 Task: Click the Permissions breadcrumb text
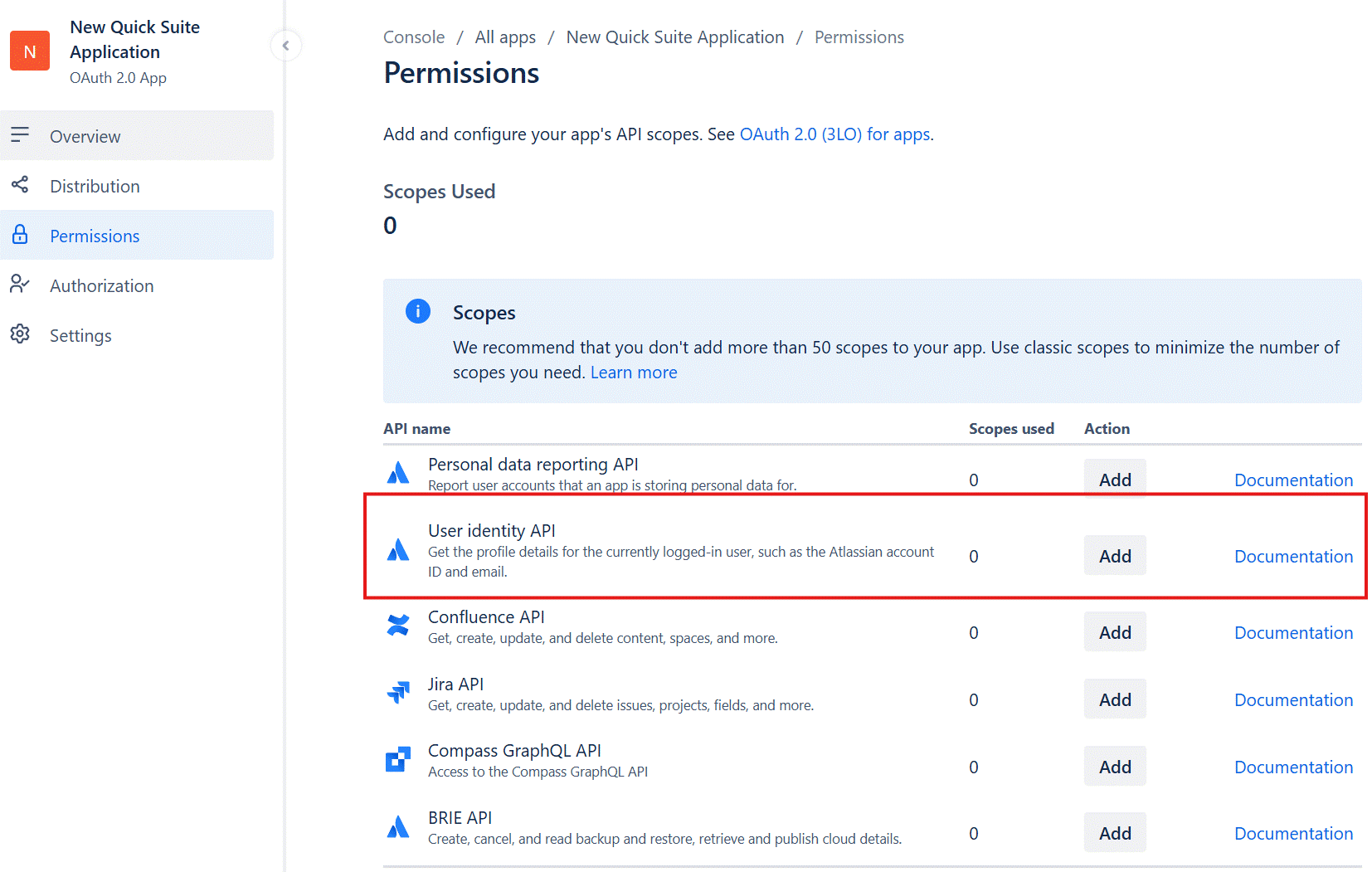[859, 37]
